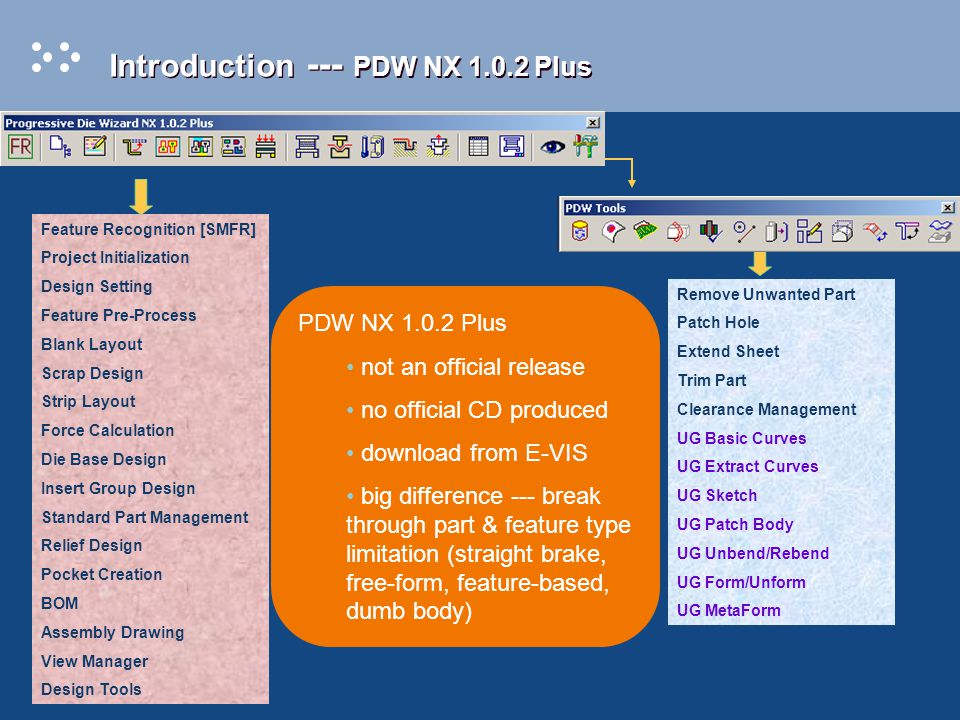This screenshot has height=720, width=960.
Task: Select Remove Unwanted Part icon in PDW Tools
Action: (580, 231)
